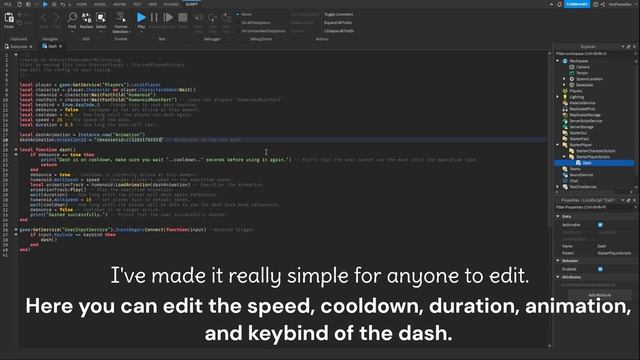
Task: Click the Workspace globe icon in Explorer
Action: (x=565, y=61)
